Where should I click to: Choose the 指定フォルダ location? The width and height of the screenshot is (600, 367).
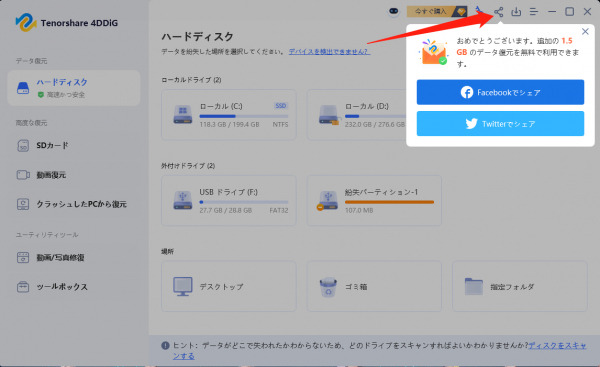click(520, 286)
